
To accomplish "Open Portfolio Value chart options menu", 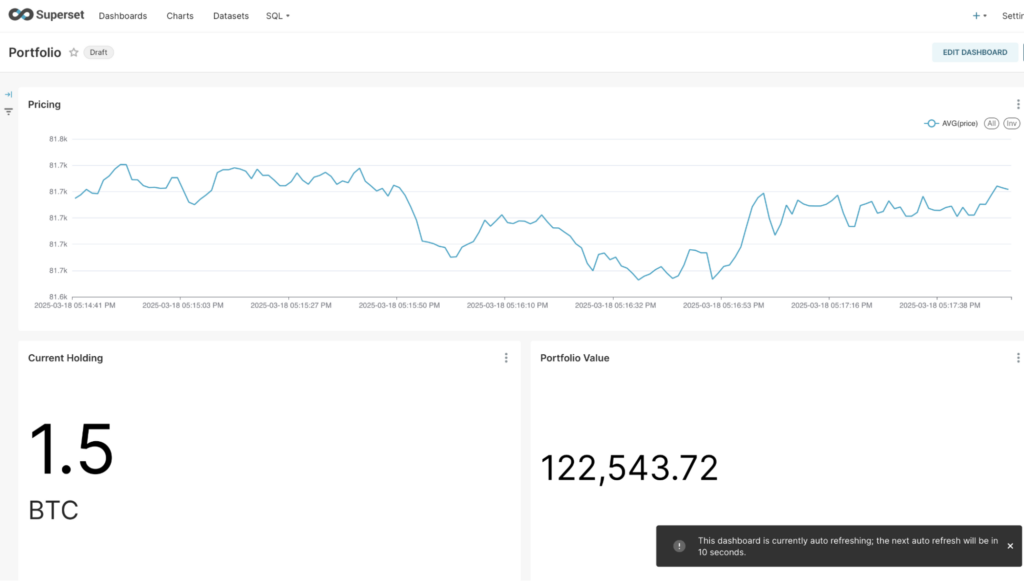I will click(x=1018, y=358).
